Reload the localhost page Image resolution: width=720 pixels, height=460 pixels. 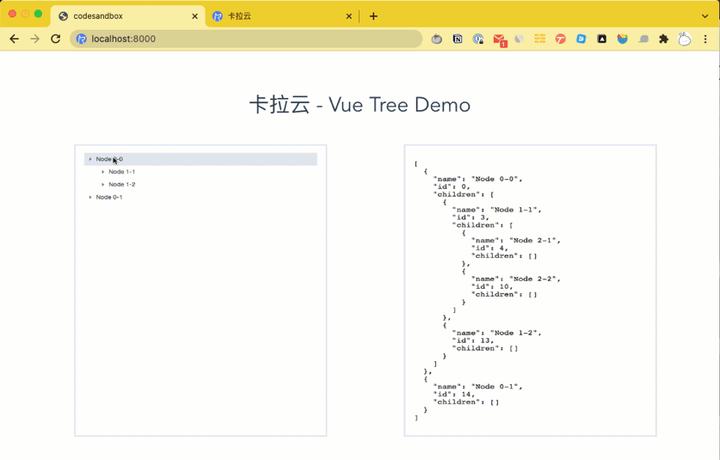coord(56,39)
